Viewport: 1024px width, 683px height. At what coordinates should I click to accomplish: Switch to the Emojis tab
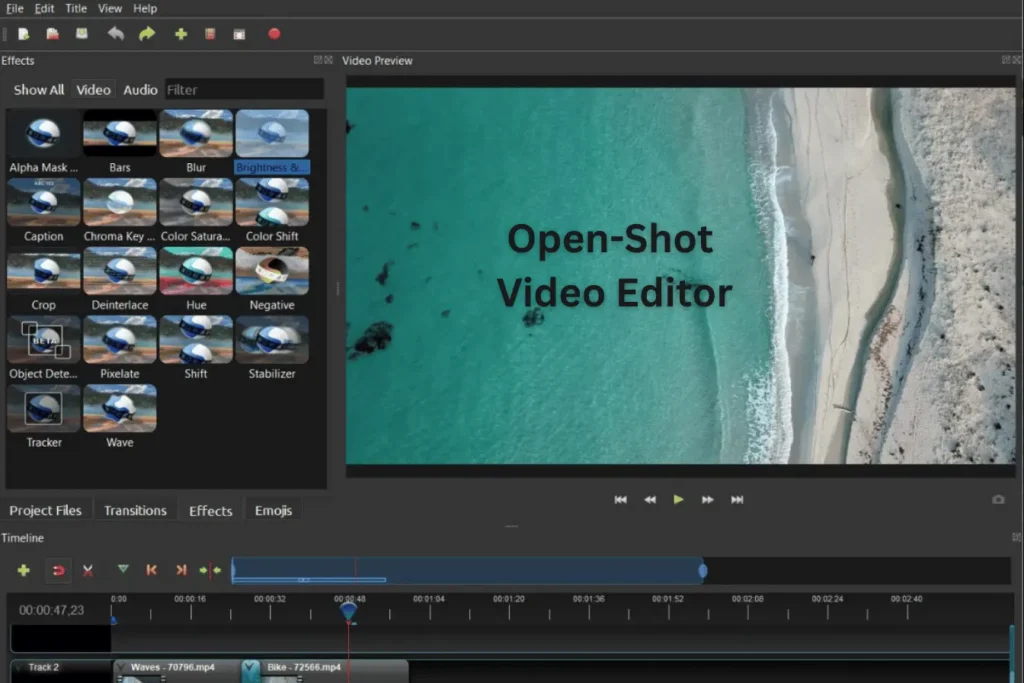[273, 511]
